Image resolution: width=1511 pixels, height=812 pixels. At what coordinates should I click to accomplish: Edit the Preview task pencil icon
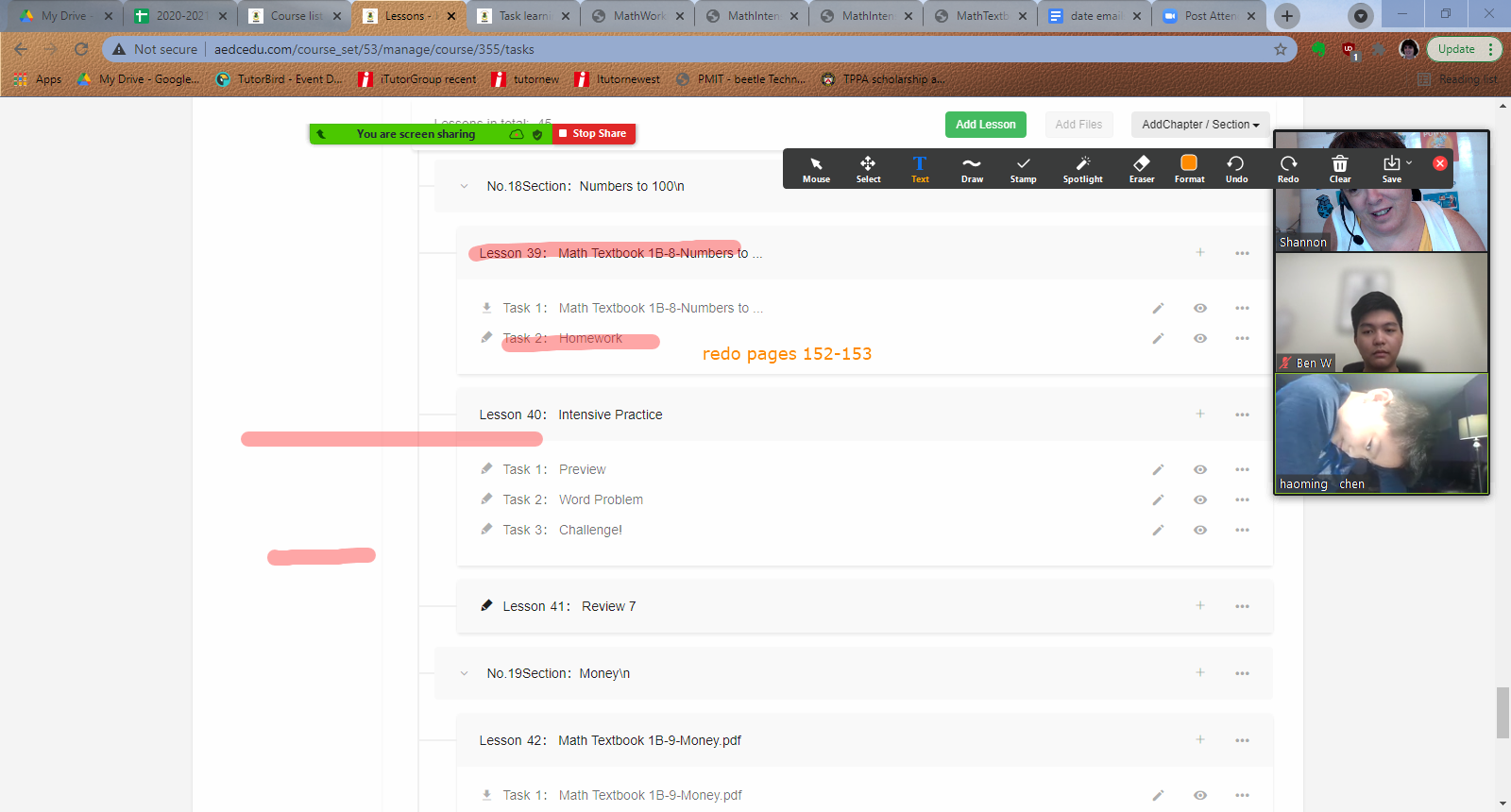(1158, 469)
